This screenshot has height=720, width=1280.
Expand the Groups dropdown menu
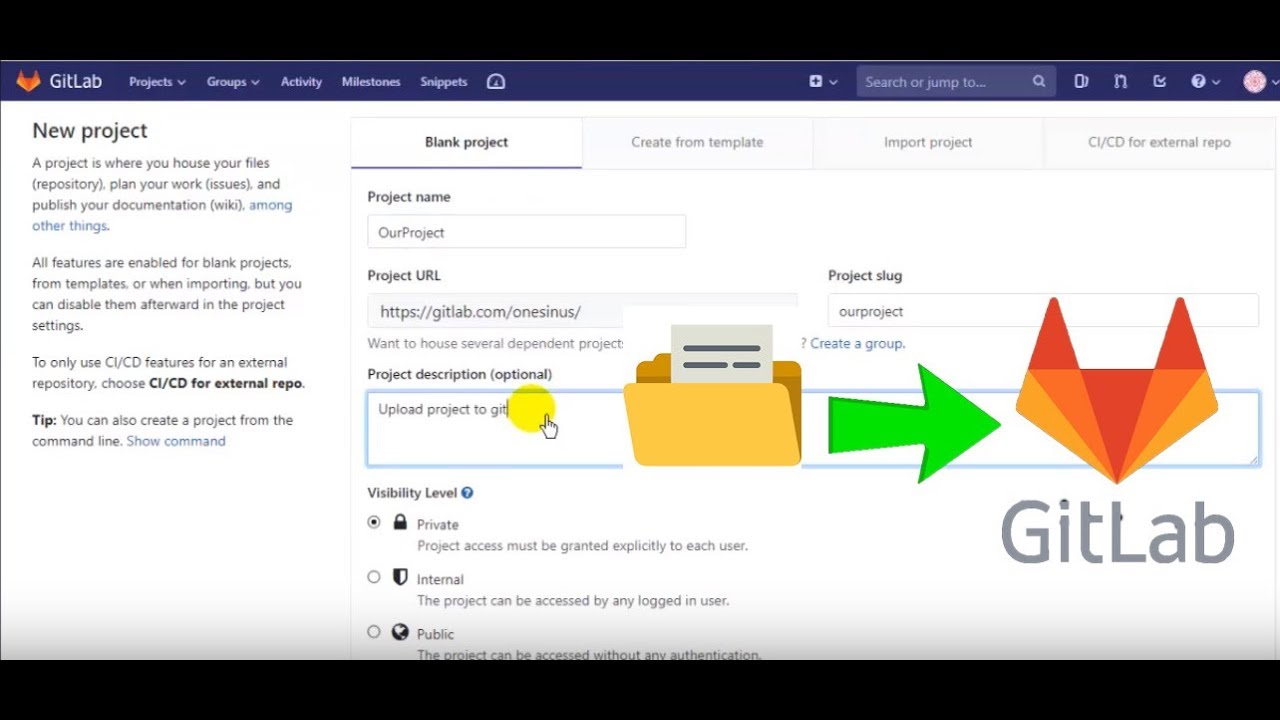pyautogui.click(x=233, y=82)
